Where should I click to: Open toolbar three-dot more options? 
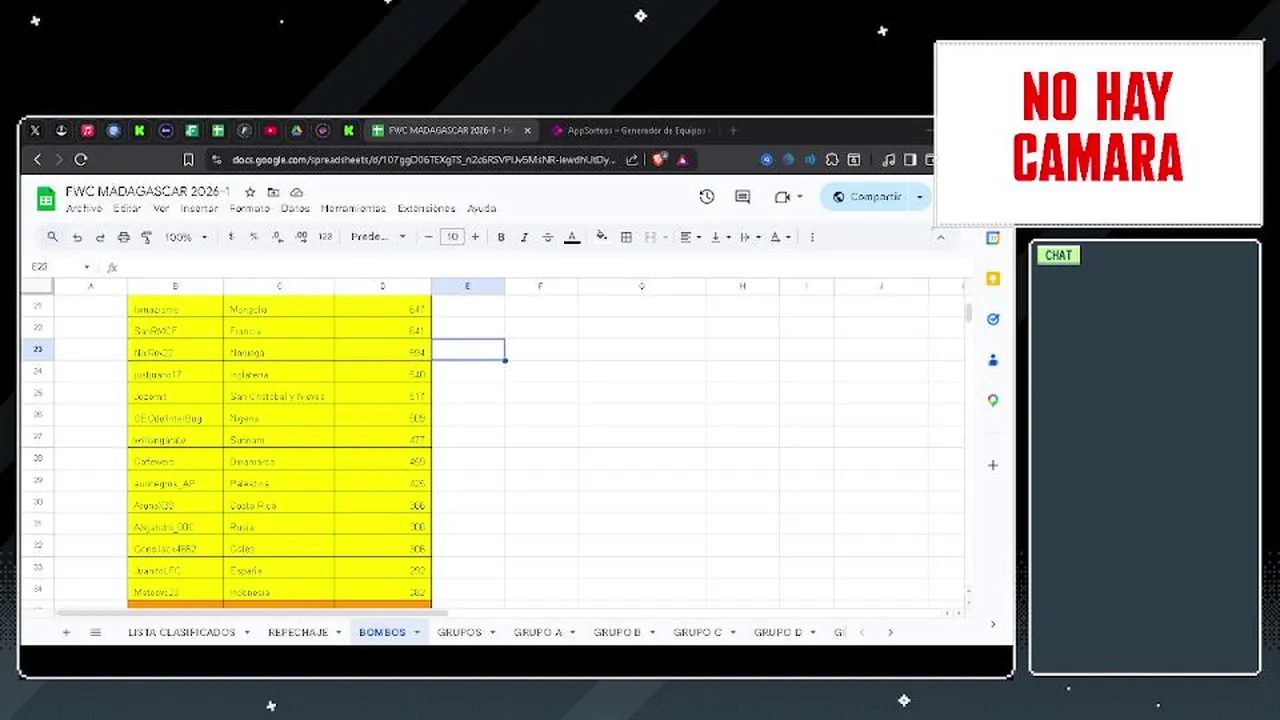click(812, 237)
